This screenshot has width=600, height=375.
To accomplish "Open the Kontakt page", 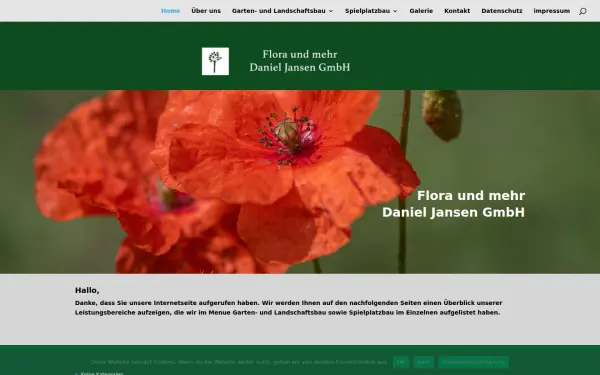I will pyautogui.click(x=457, y=11).
